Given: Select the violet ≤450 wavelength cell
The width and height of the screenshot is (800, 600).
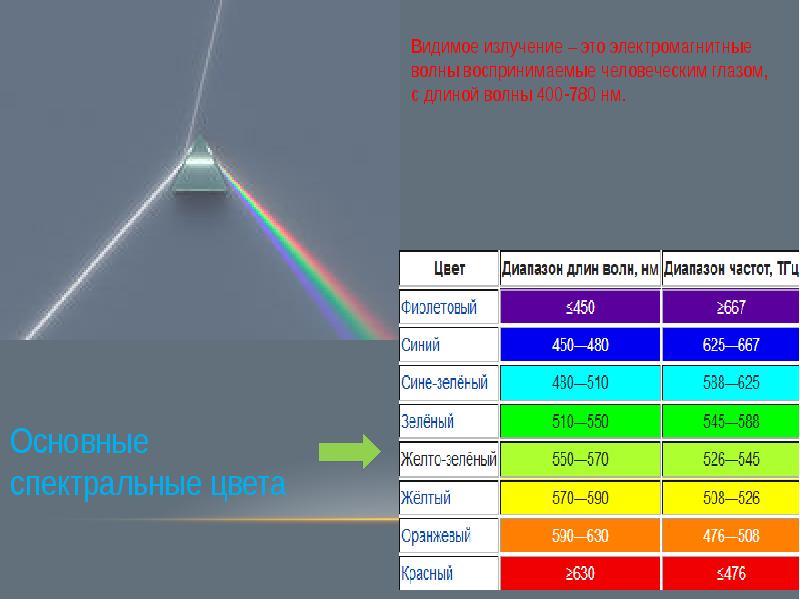Looking at the screenshot, I should click(580, 307).
